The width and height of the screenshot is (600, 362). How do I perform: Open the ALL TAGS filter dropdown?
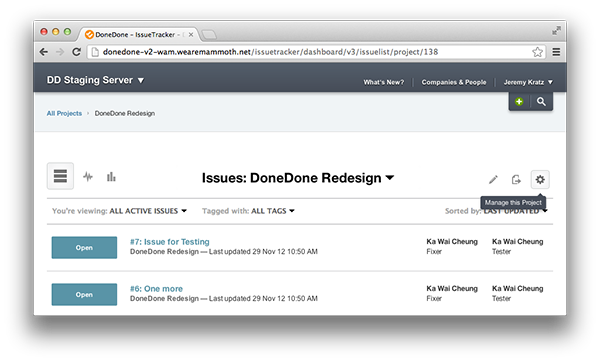(273, 211)
